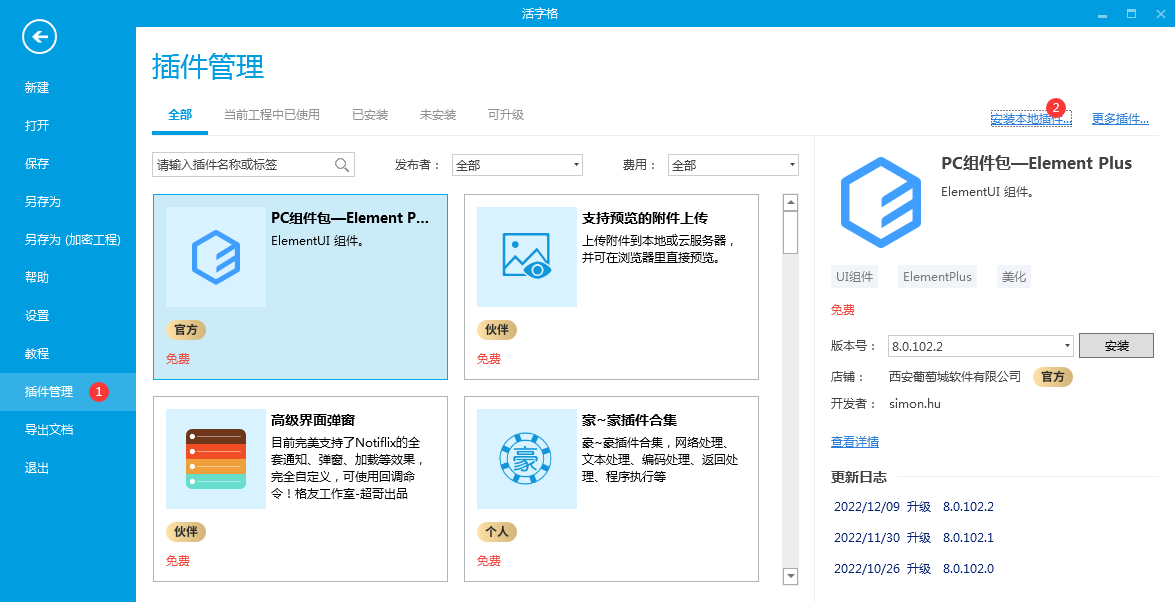Select 新建 in the sidebar
The width and height of the screenshot is (1175, 602).
(x=67, y=87)
